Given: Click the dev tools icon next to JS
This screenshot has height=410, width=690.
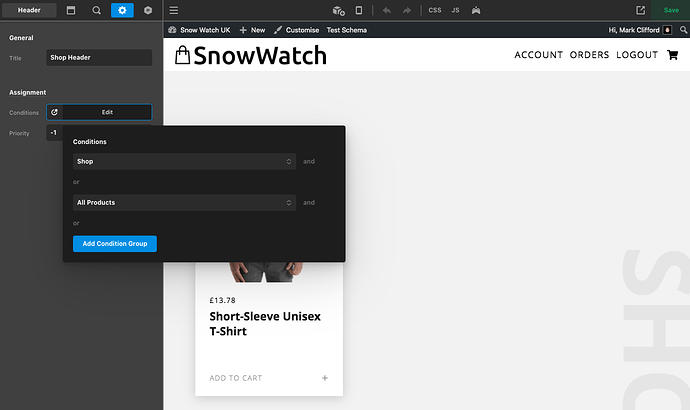Looking at the screenshot, I should click(x=476, y=10).
